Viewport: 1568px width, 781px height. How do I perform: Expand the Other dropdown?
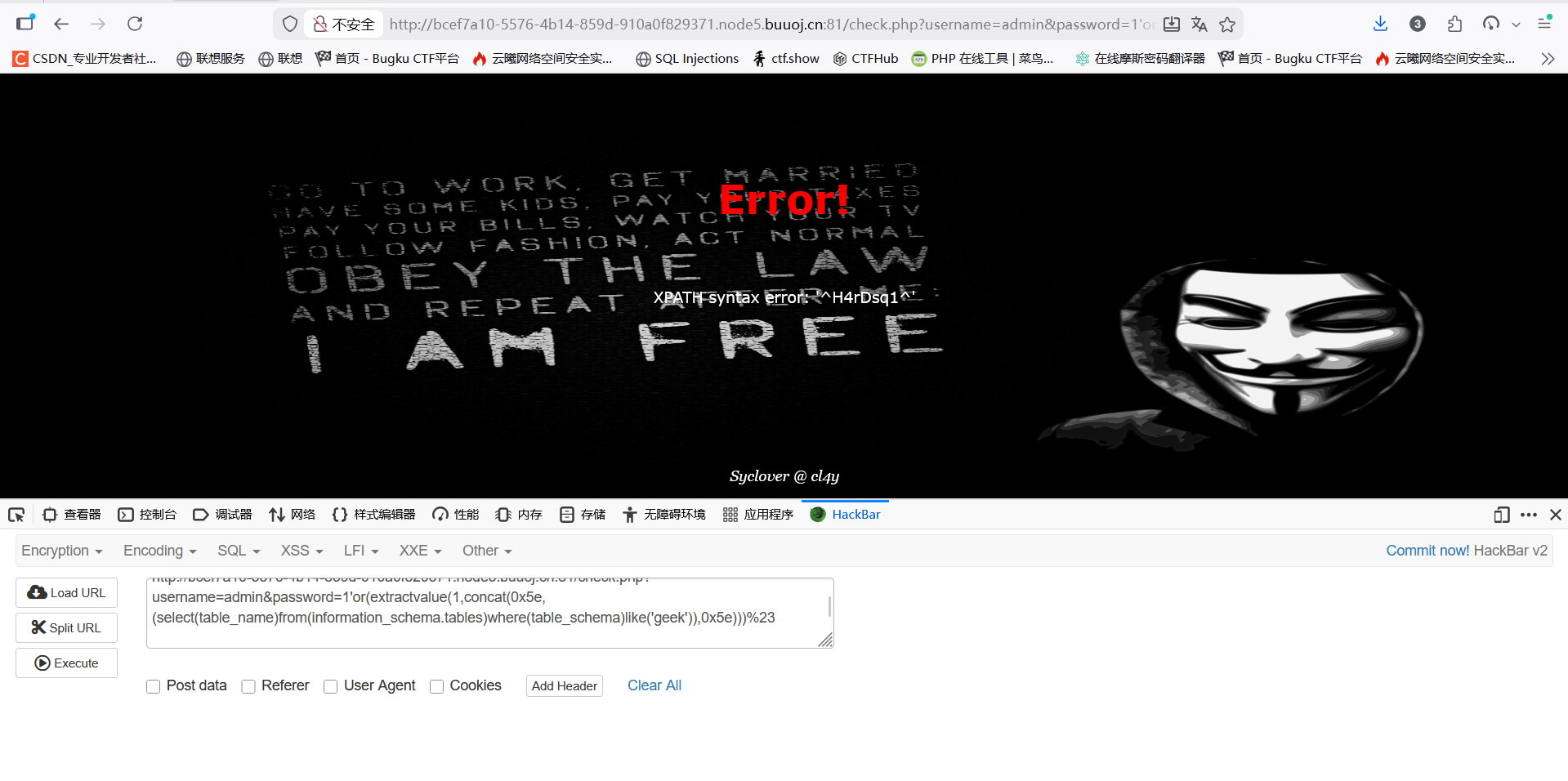[487, 551]
